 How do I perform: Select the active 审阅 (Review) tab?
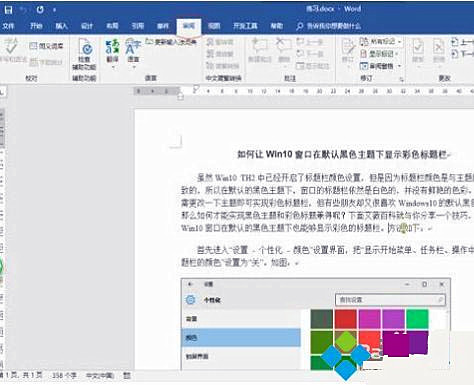(x=189, y=26)
